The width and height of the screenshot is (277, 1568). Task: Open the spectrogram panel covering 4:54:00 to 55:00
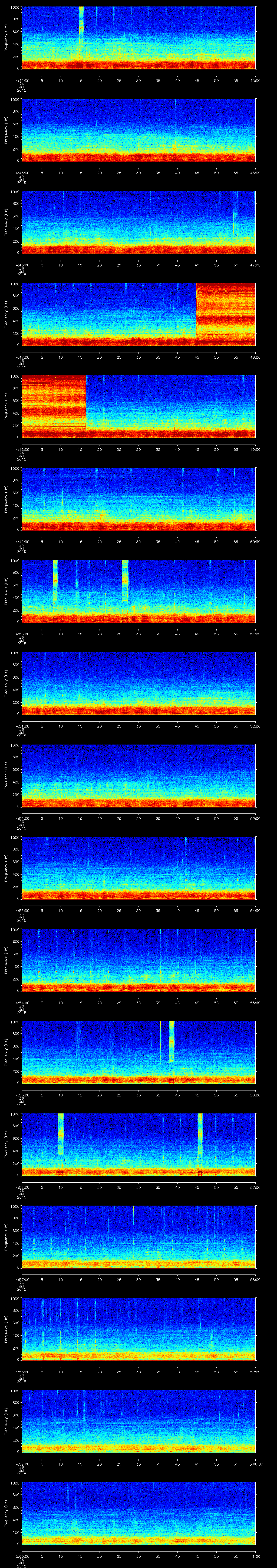pos(138,960)
